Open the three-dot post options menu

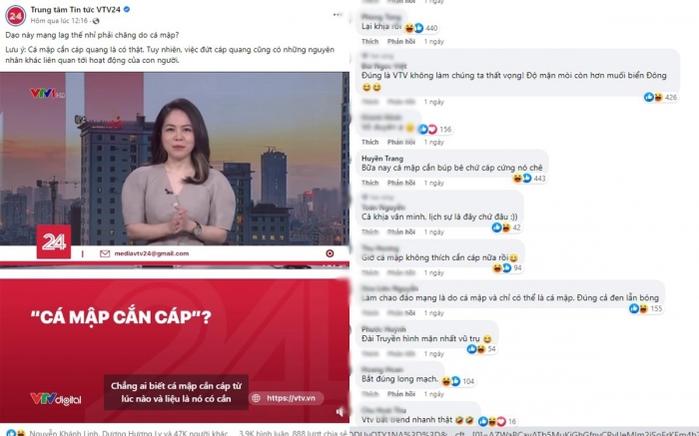tap(337, 15)
